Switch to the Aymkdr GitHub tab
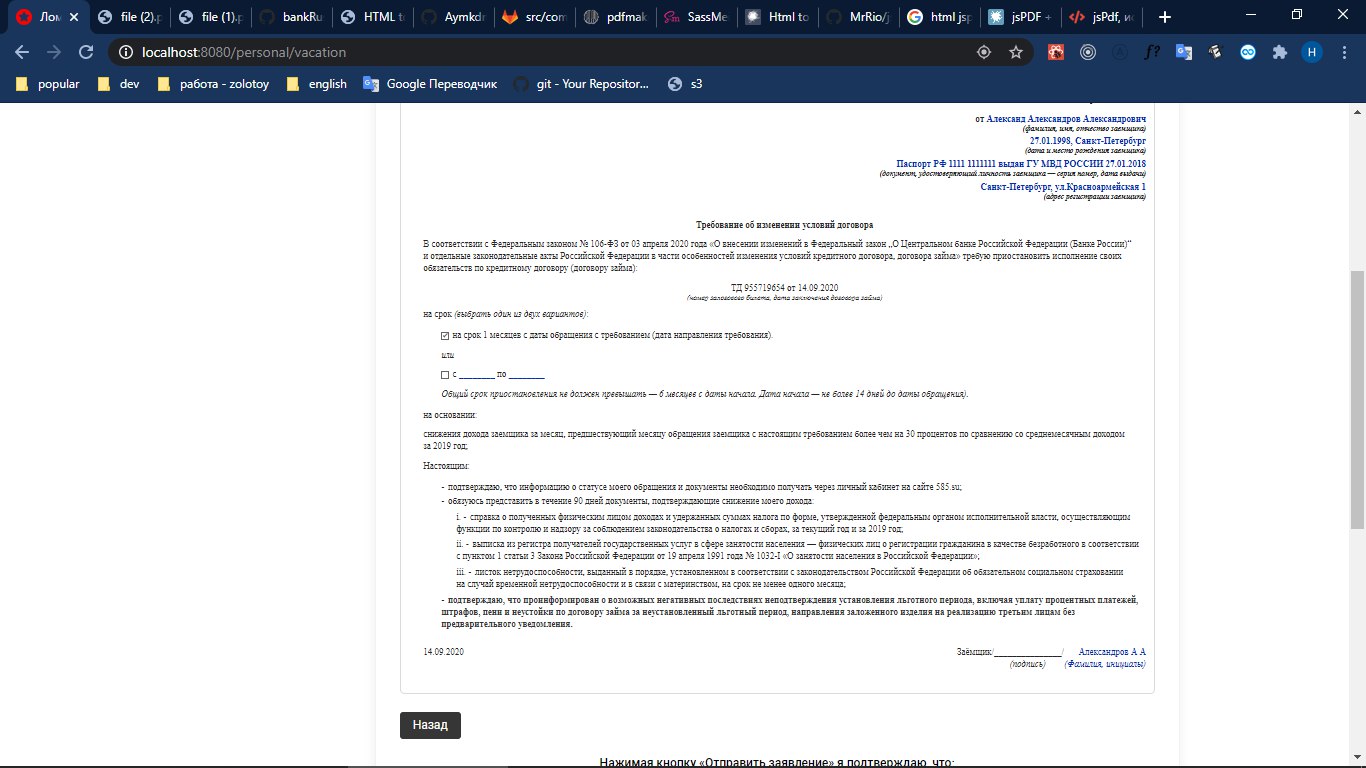1366x768 pixels. coord(456,17)
